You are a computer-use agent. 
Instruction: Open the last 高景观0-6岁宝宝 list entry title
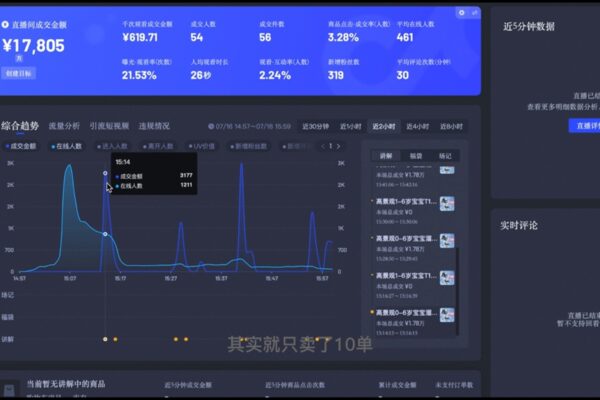(406, 313)
